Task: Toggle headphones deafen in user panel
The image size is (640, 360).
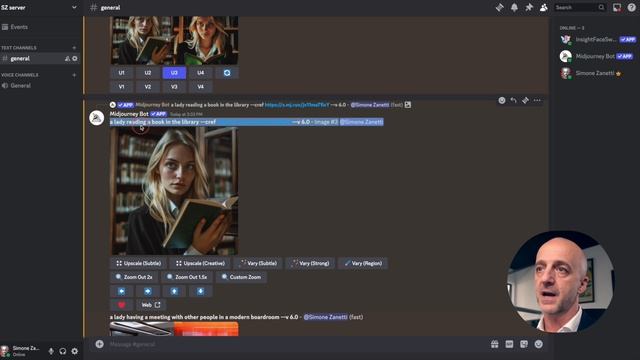Action: click(62, 351)
